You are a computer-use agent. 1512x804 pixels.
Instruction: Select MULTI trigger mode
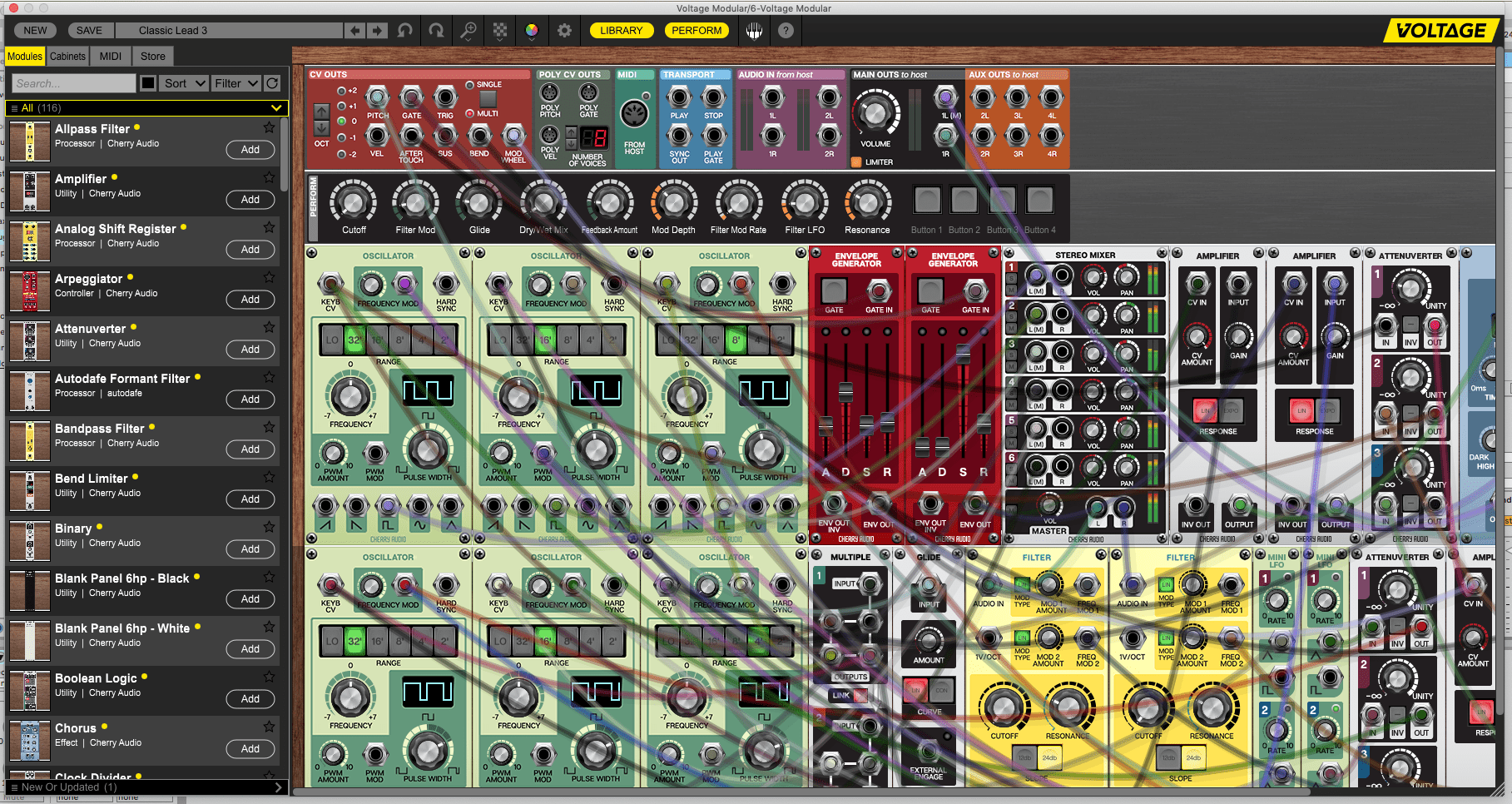[x=469, y=114]
